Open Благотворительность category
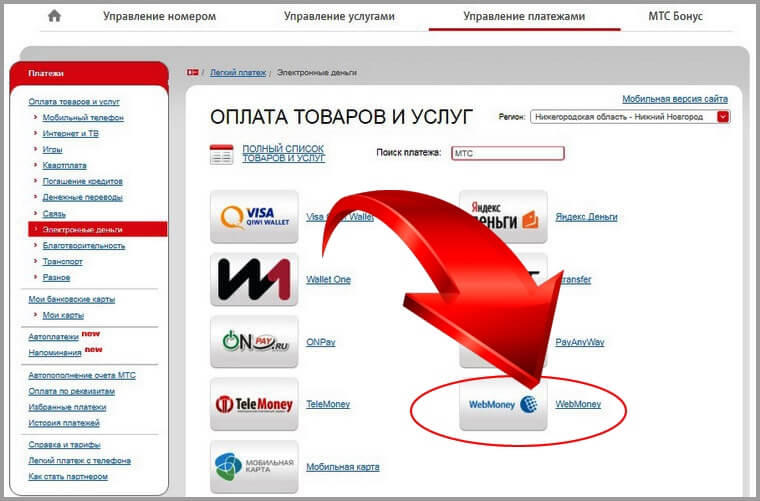The height and width of the screenshot is (501, 760). pyautogui.click(x=84, y=246)
